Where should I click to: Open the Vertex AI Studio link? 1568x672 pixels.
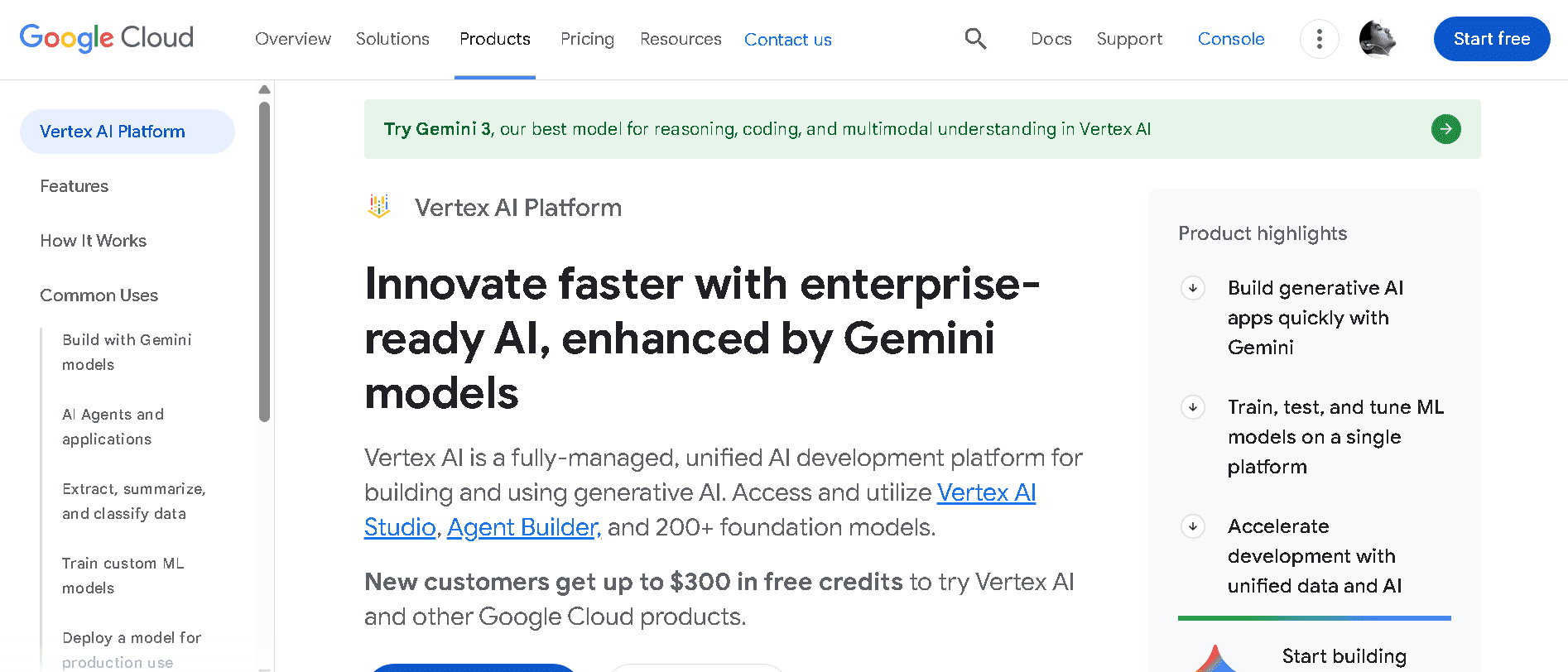click(986, 492)
